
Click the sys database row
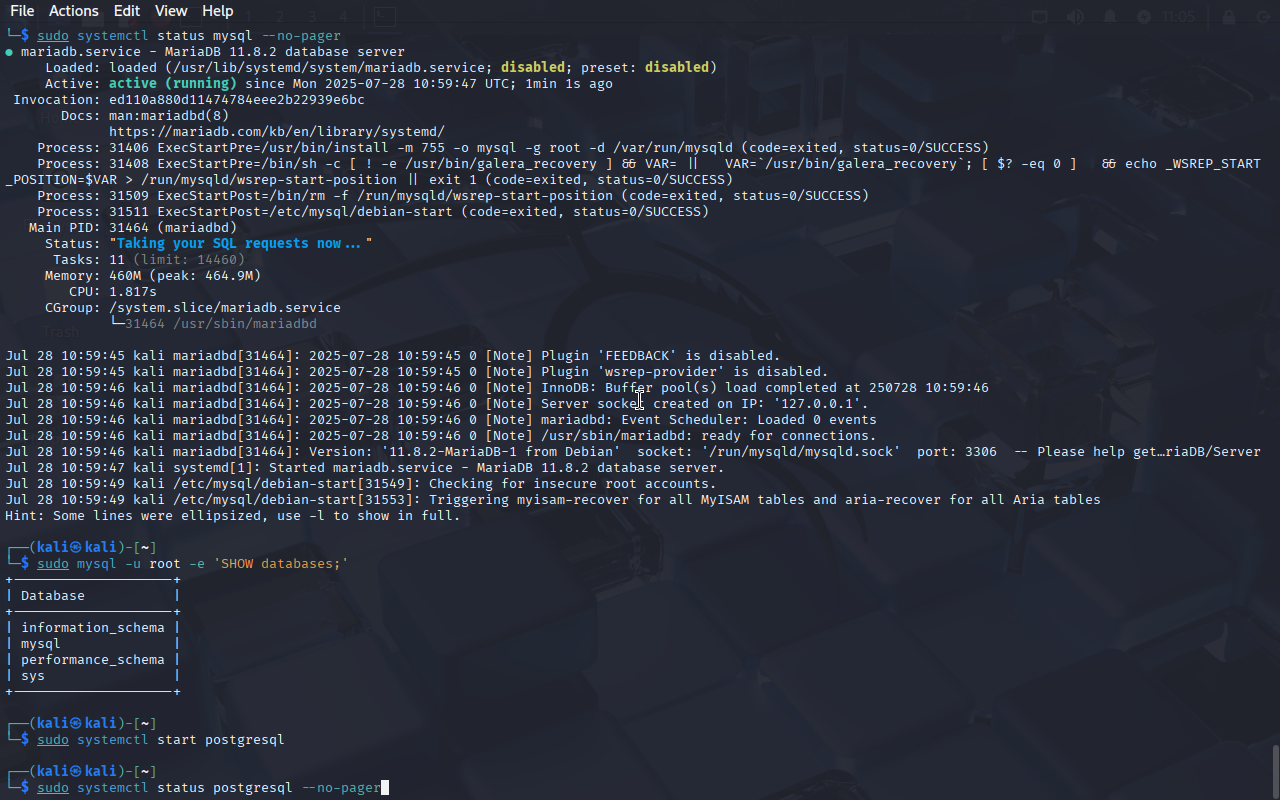point(33,676)
